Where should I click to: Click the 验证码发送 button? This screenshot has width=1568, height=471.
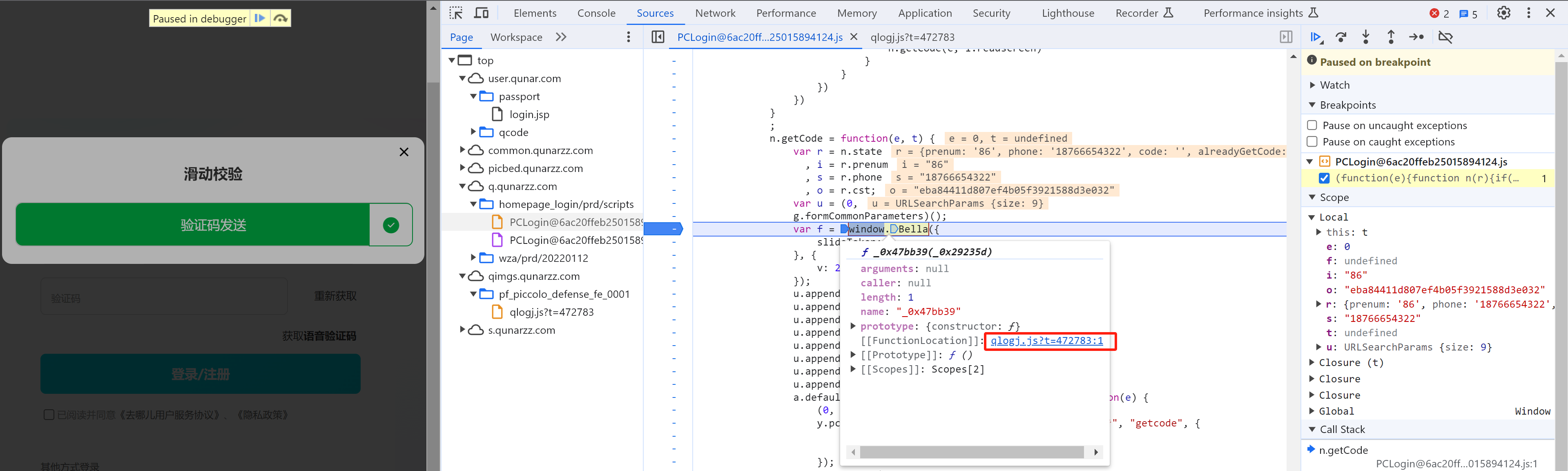[x=210, y=224]
